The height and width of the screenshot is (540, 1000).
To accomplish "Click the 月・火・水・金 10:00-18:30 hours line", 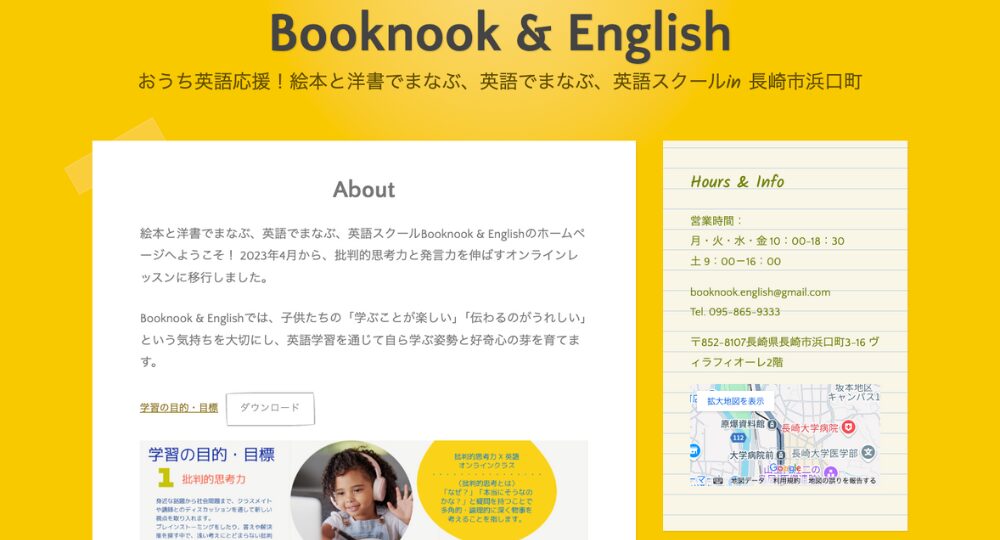I will coord(767,241).
